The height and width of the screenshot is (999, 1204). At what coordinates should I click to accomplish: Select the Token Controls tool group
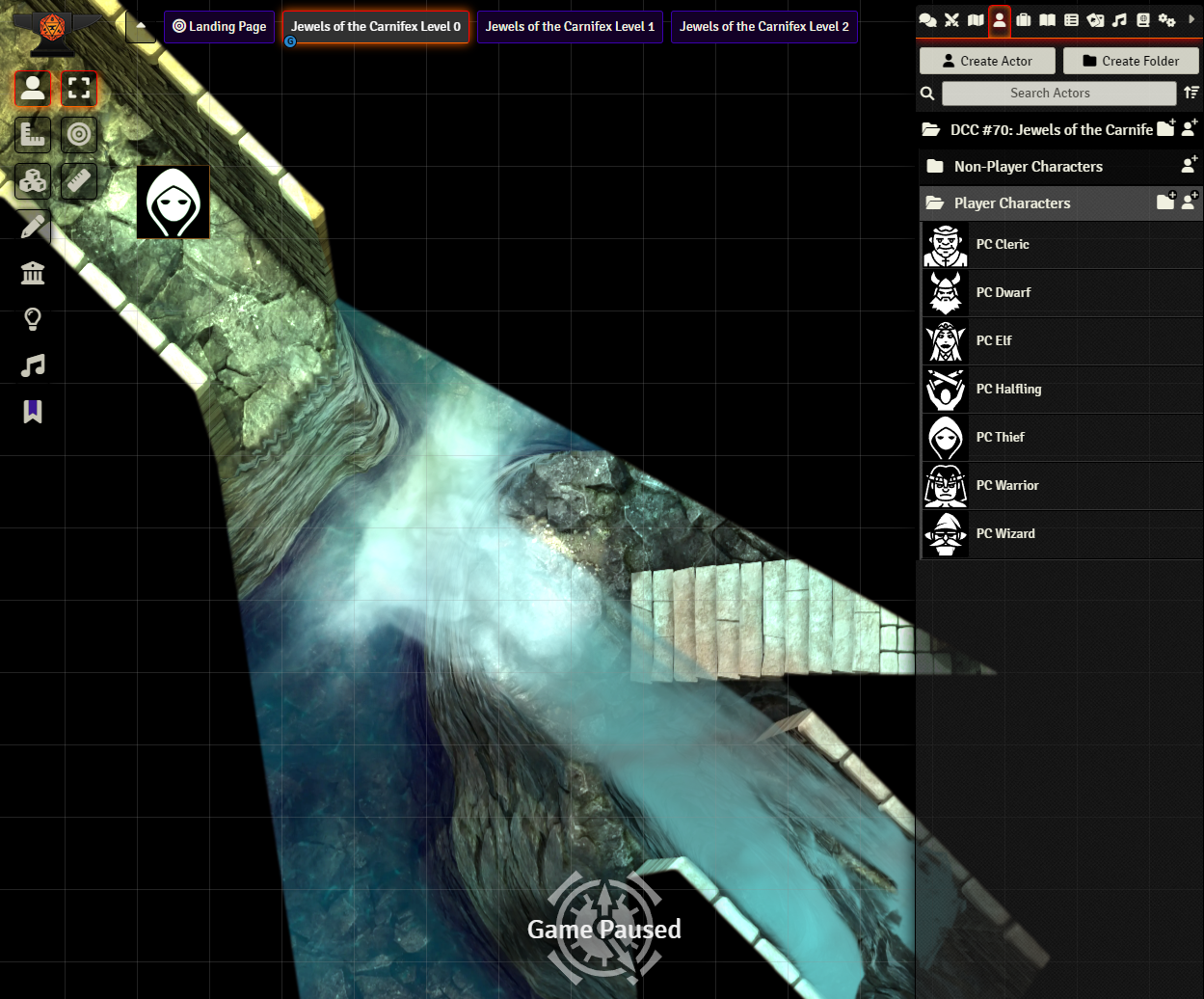[33, 90]
